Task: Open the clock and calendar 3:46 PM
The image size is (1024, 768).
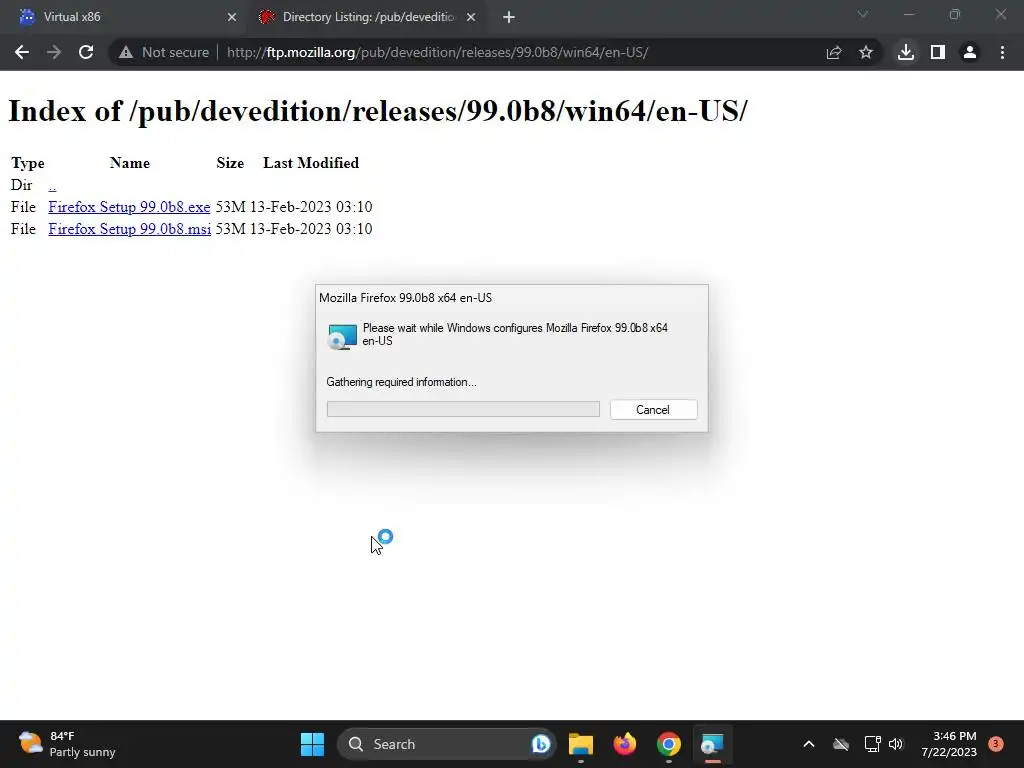Action: pos(949,744)
